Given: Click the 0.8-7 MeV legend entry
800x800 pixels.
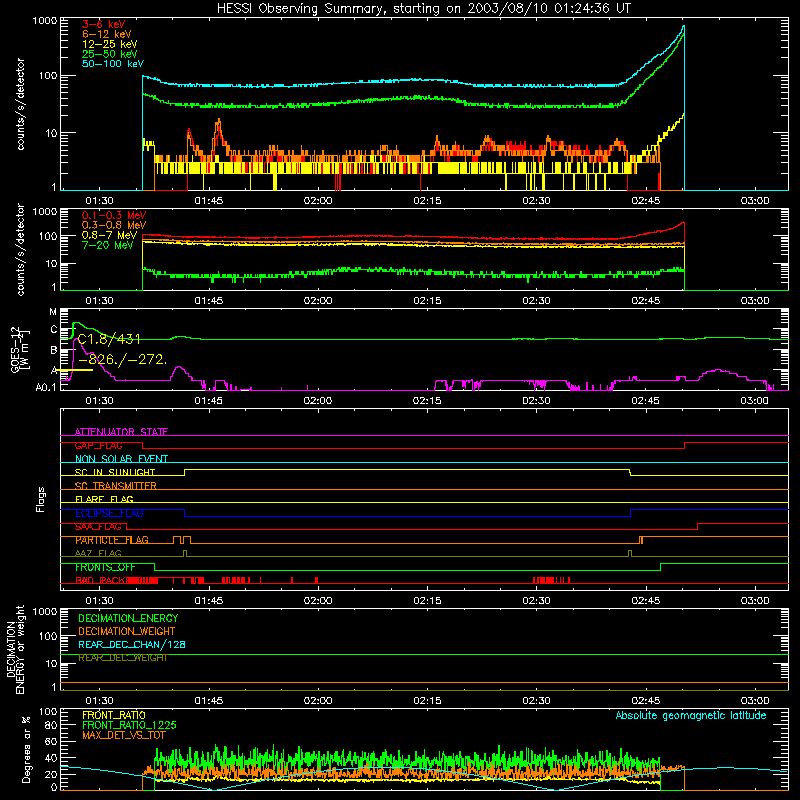Looking at the screenshot, I should click(109, 235).
